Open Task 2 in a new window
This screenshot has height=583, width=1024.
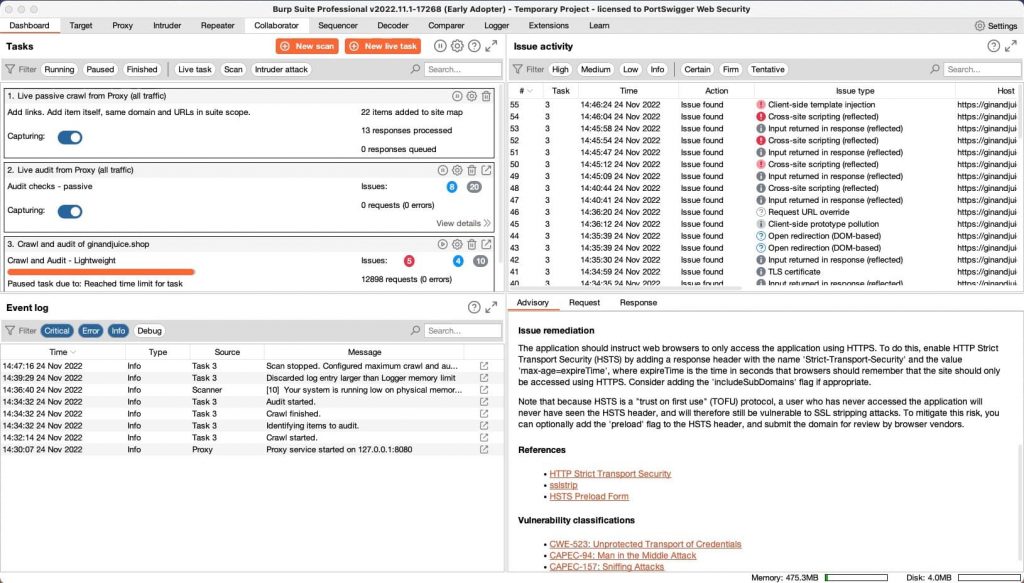click(486, 169)
